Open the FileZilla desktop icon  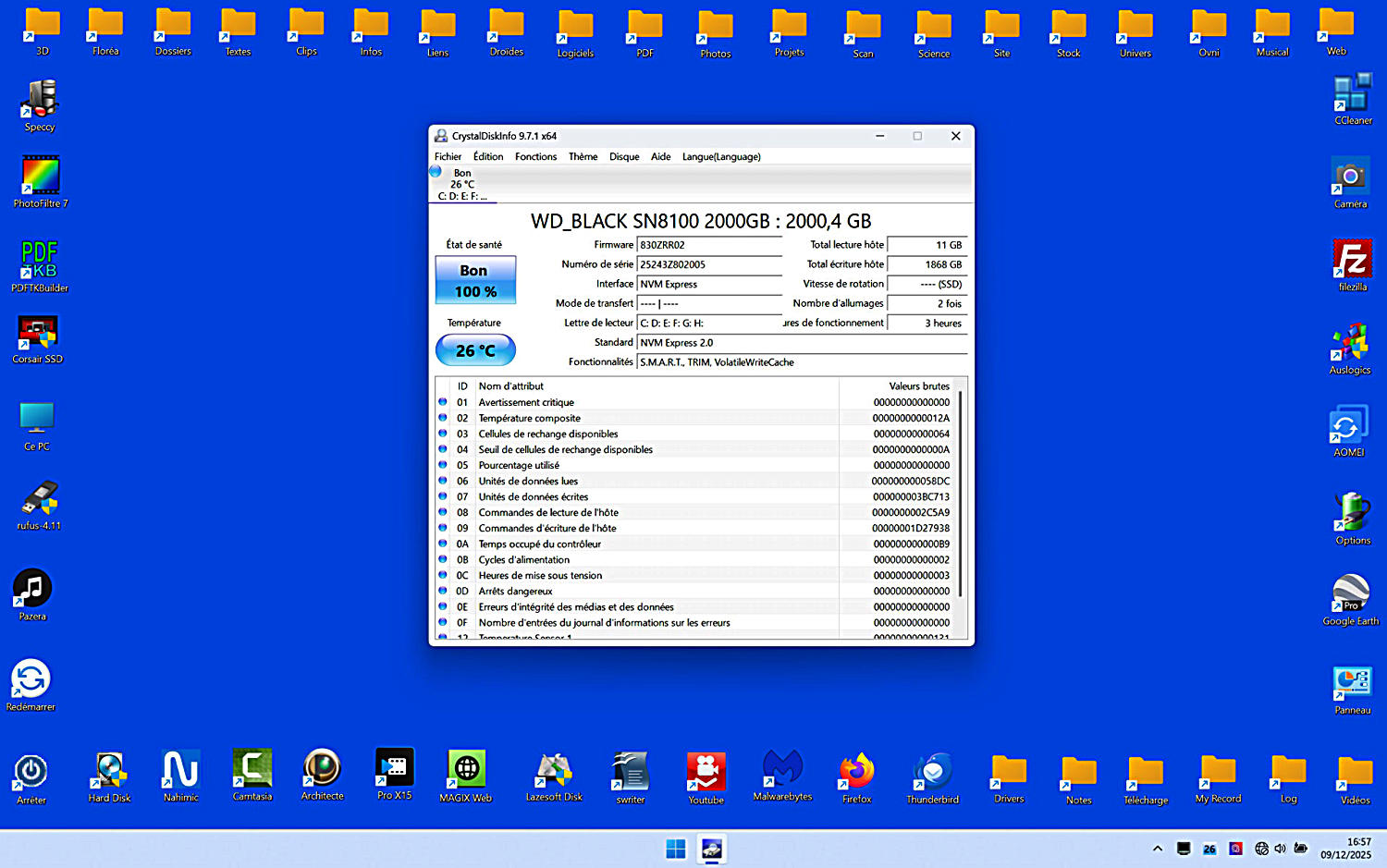tap(1352, 260)
